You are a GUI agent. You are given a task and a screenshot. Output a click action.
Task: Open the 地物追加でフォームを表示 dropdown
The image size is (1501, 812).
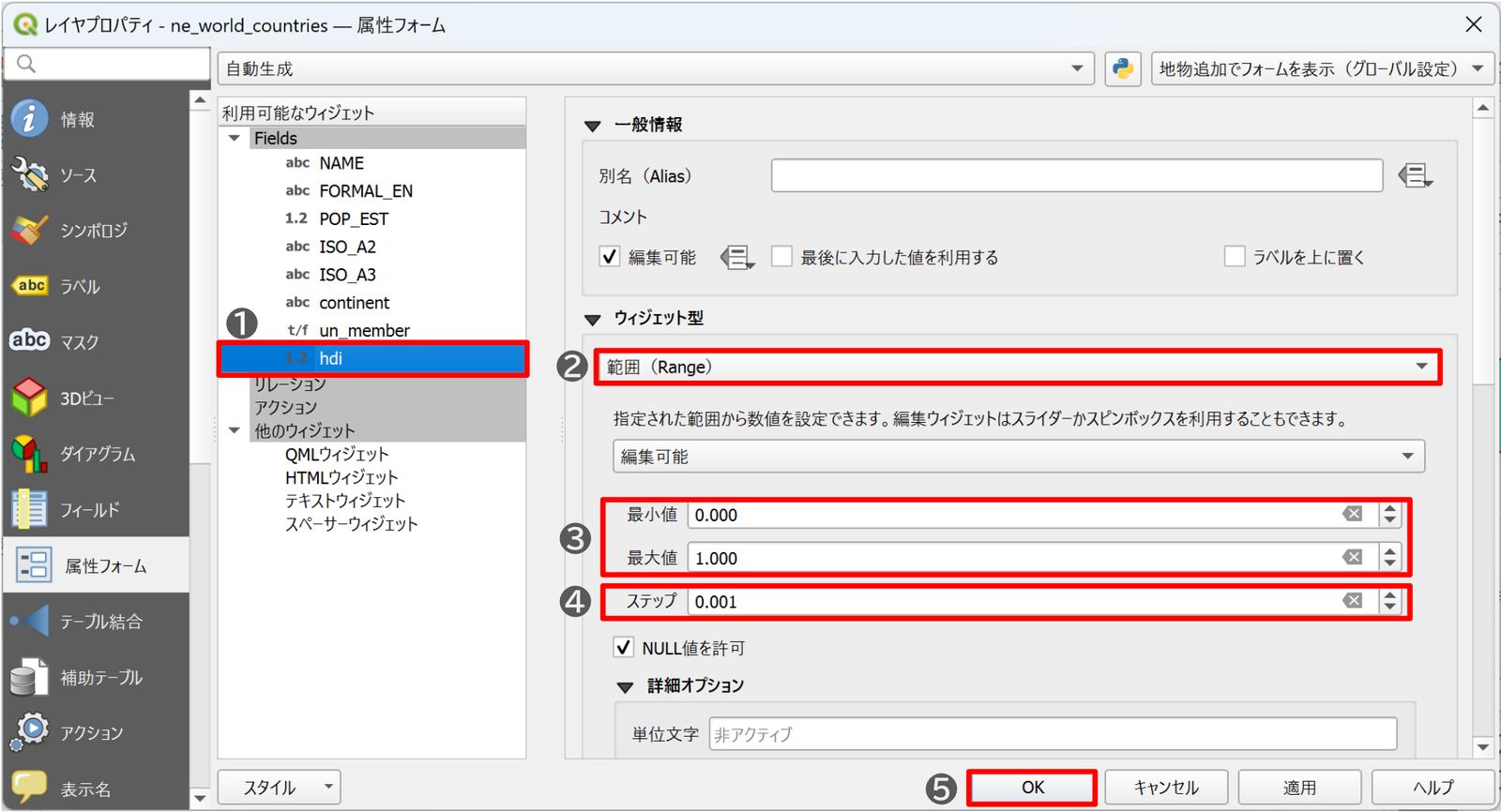1322,68
